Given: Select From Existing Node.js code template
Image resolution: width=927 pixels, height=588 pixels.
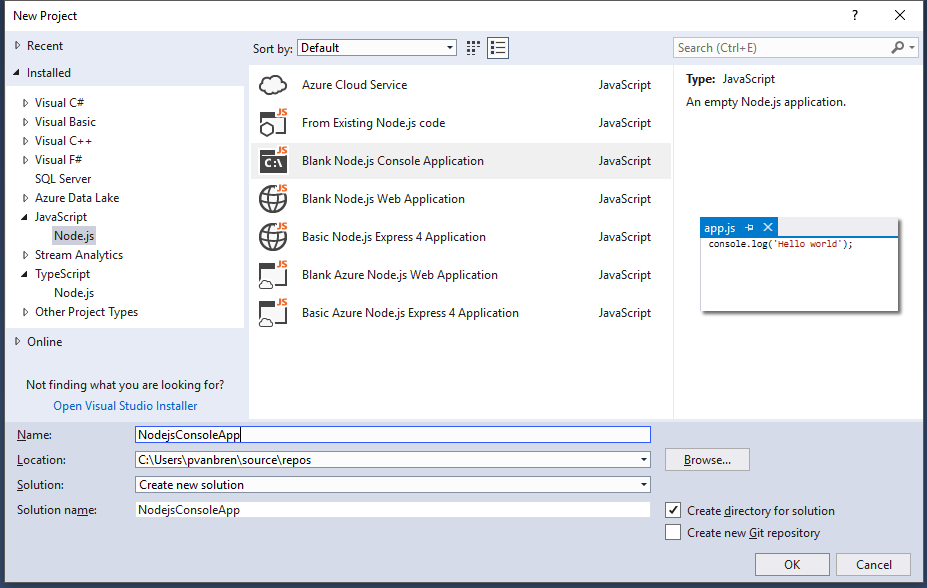Looking at the screenshot, I should [x=461, y=123].
